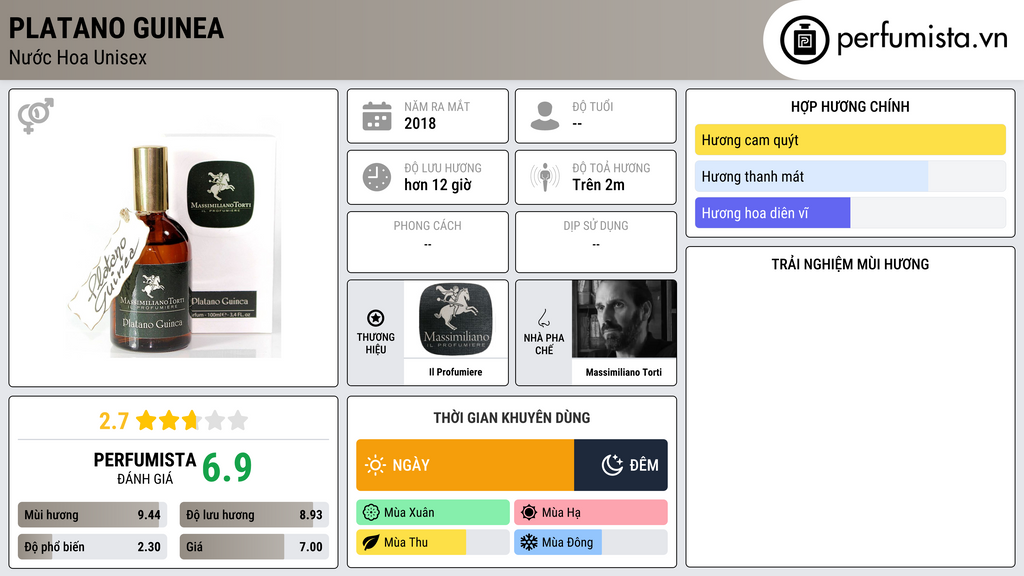Click the Trên 2m sillage value
This screenshot has height=576, width=1024.
coord(598,185)
